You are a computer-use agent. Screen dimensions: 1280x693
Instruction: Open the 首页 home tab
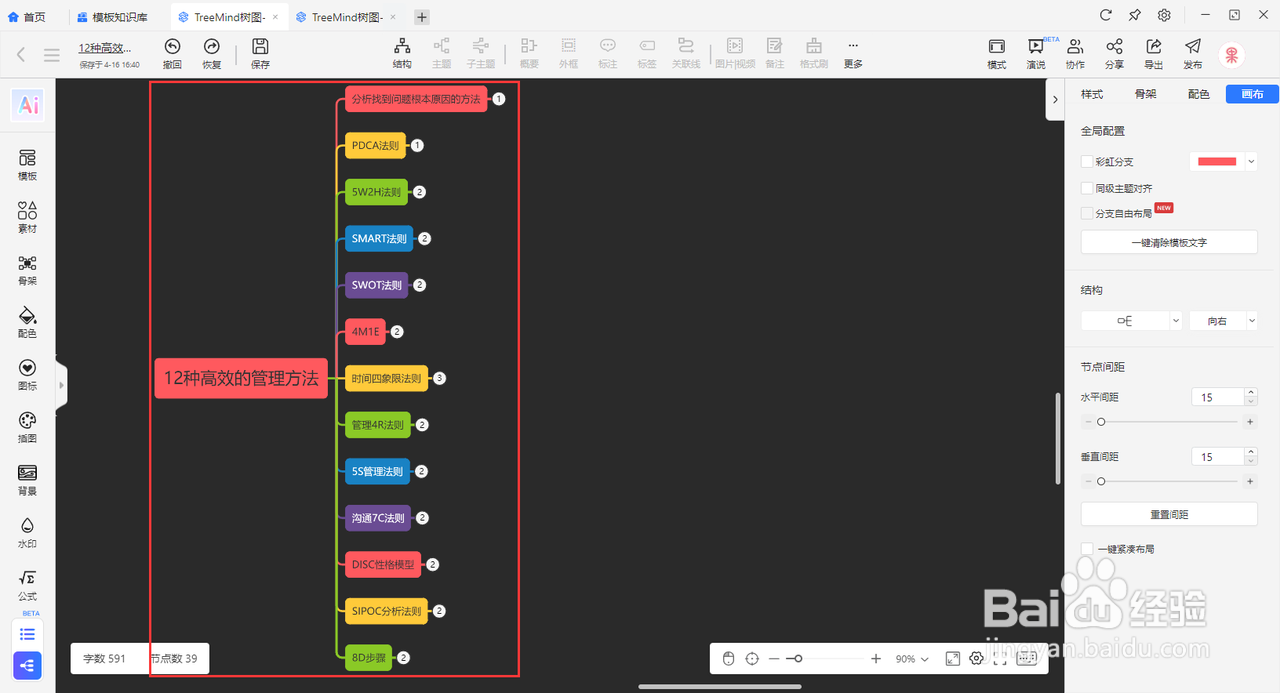tap(27, 17)
